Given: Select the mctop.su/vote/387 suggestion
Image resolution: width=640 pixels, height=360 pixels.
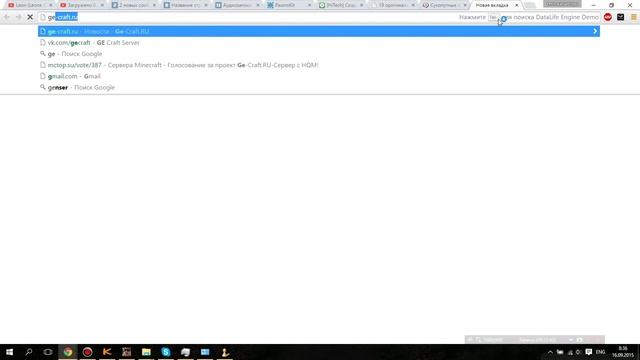Looking at the screenshot, I should point(319,65).
